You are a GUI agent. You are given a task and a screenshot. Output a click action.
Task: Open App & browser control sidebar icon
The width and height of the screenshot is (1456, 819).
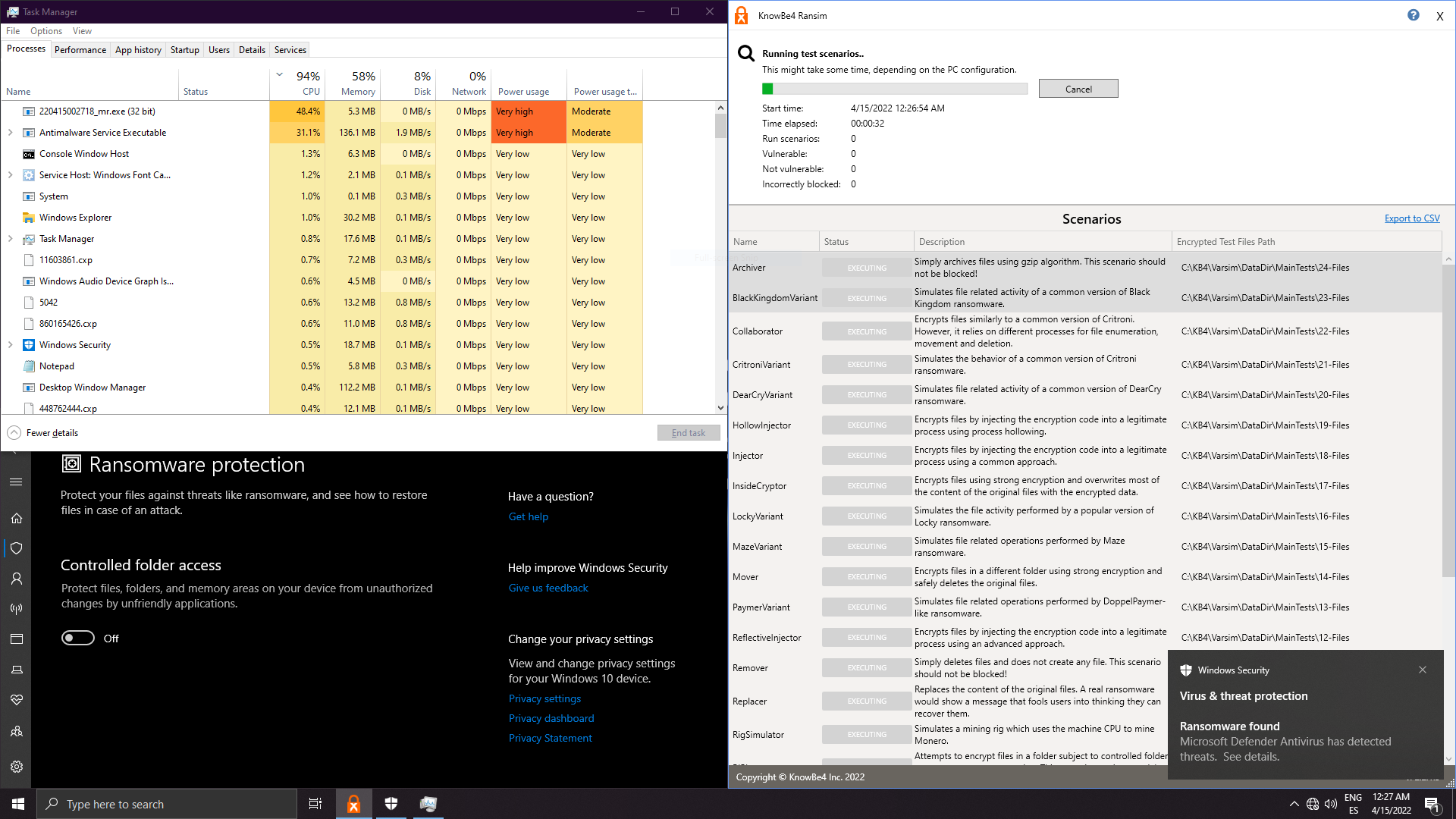click(17, 639)
